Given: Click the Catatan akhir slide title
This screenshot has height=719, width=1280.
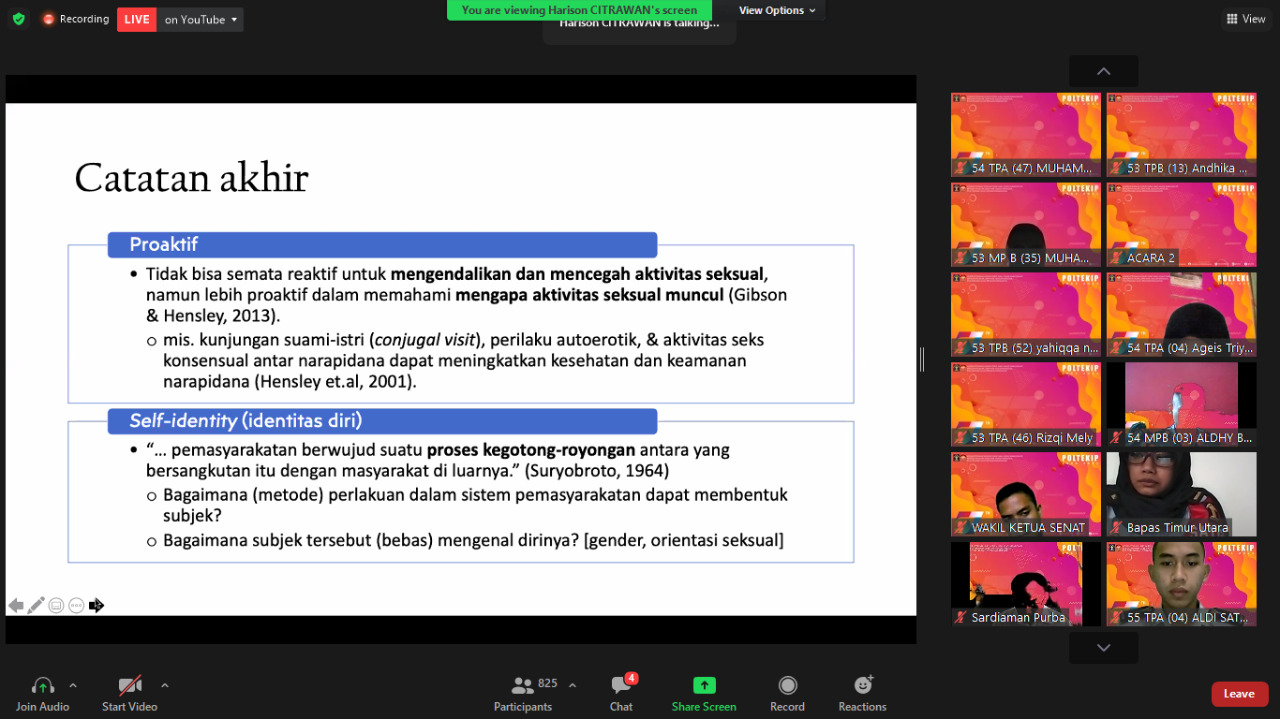Looking at the screenshot, I should (x=191, y=178).
